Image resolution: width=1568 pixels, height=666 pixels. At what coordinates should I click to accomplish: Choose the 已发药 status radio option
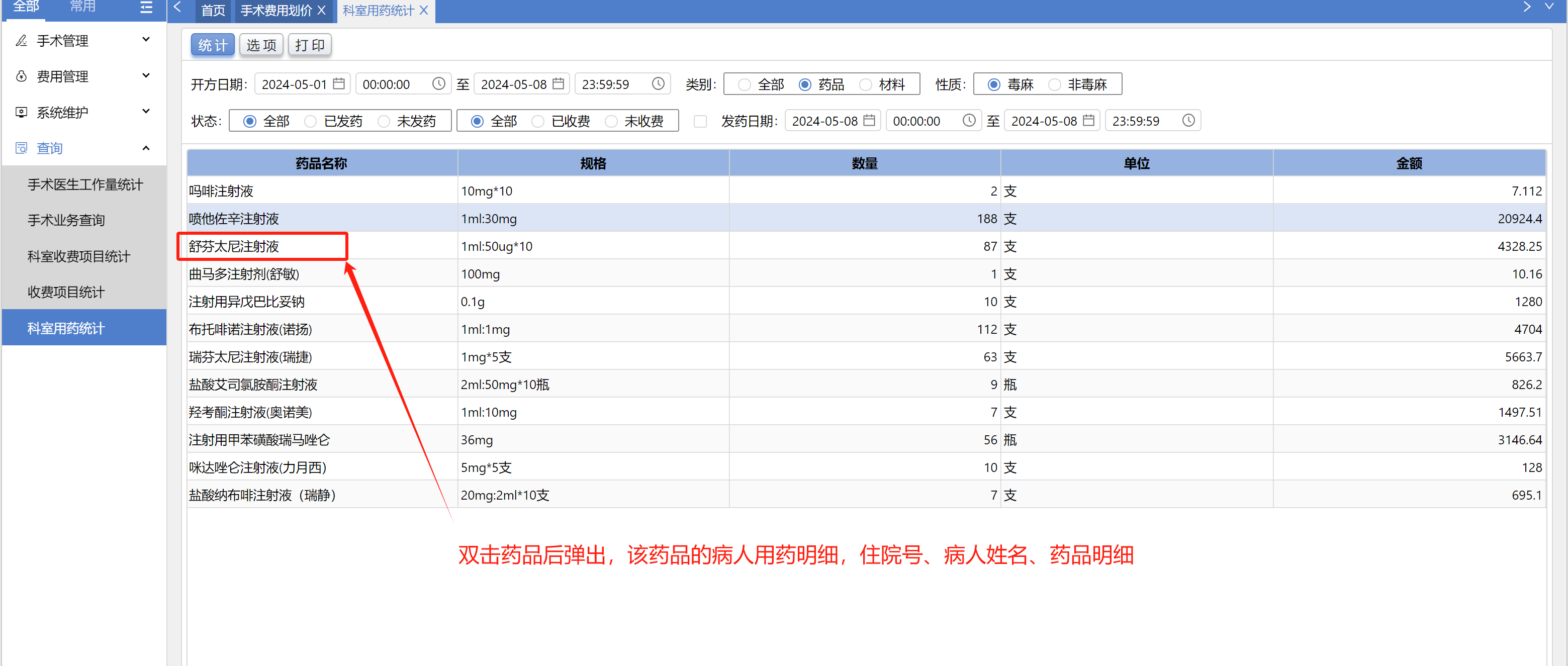tap(311, 121)
